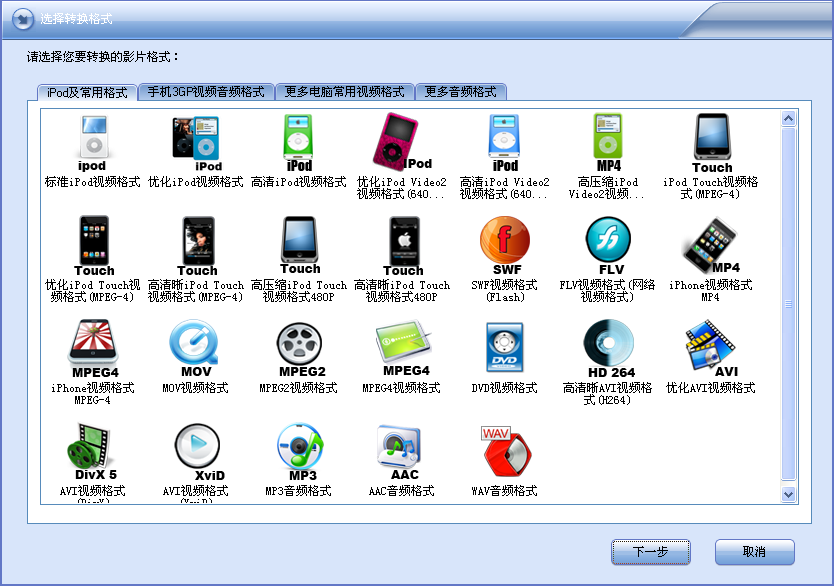Click the format list vertical scrollbar thumb
The height and width of the screenshot is (586, 834).
788,304
